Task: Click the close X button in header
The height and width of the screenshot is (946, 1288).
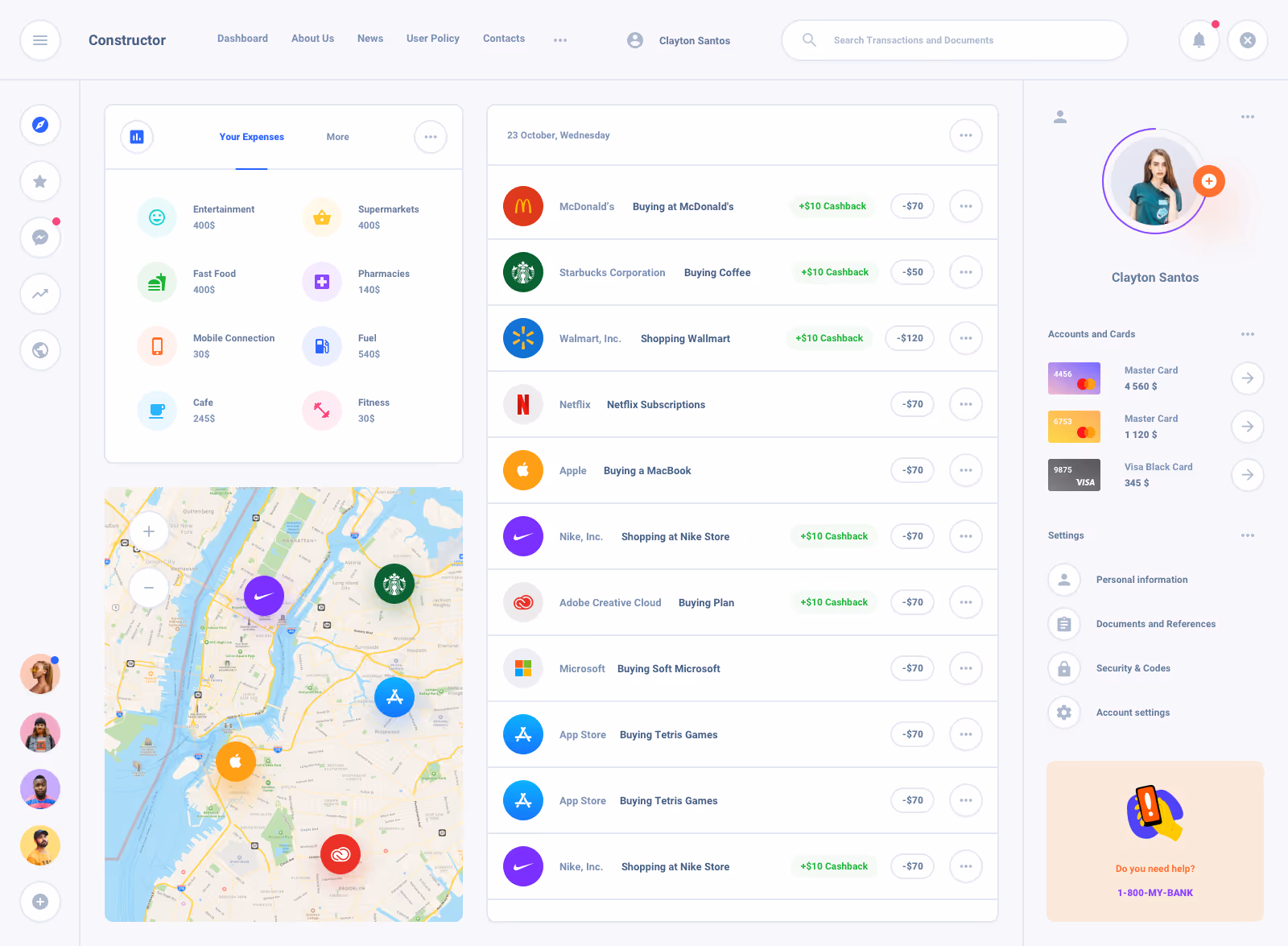Action: coord(1248,40)
